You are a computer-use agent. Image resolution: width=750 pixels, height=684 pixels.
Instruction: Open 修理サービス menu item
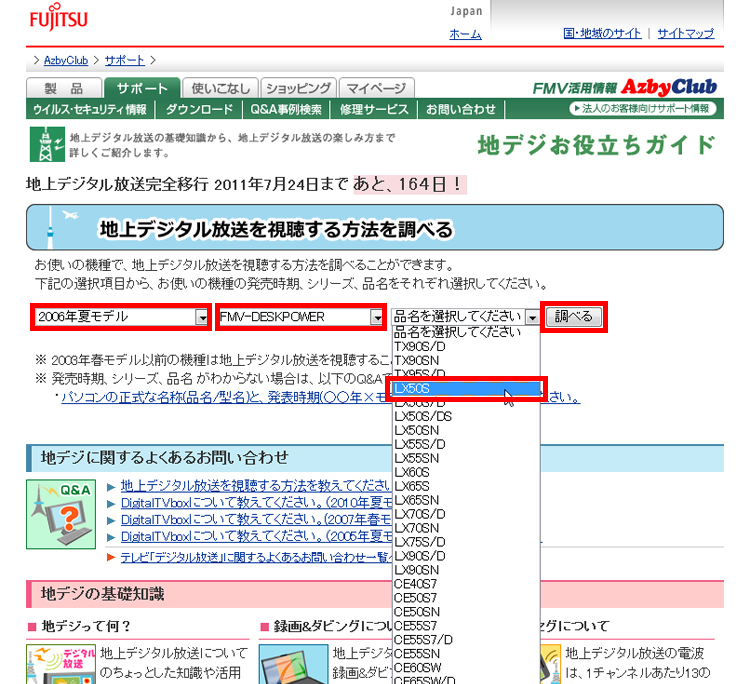[x=374, y=110]
